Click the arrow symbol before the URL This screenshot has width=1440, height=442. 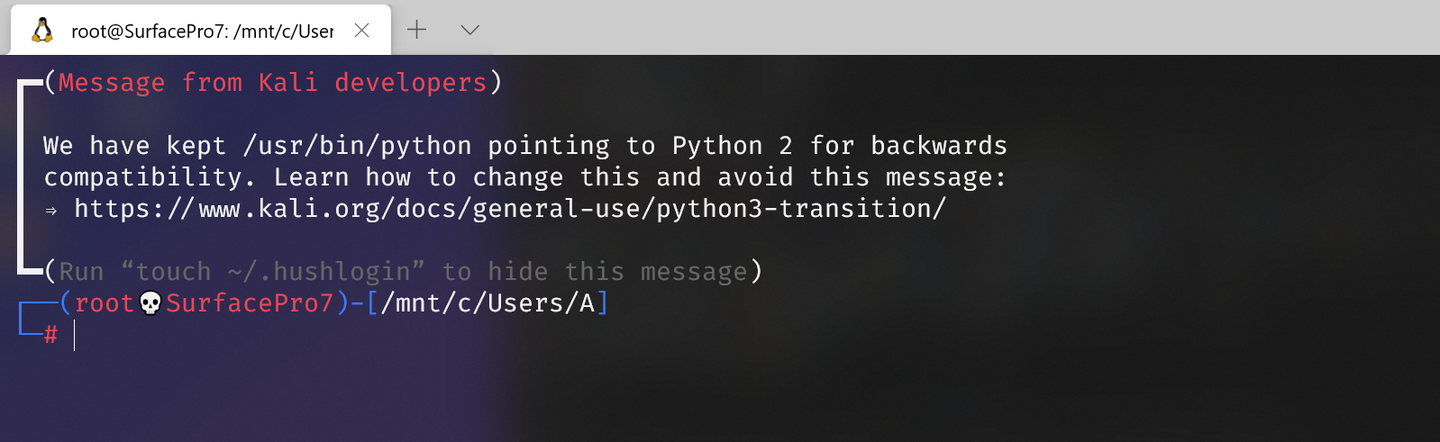[x=52, y=210]
